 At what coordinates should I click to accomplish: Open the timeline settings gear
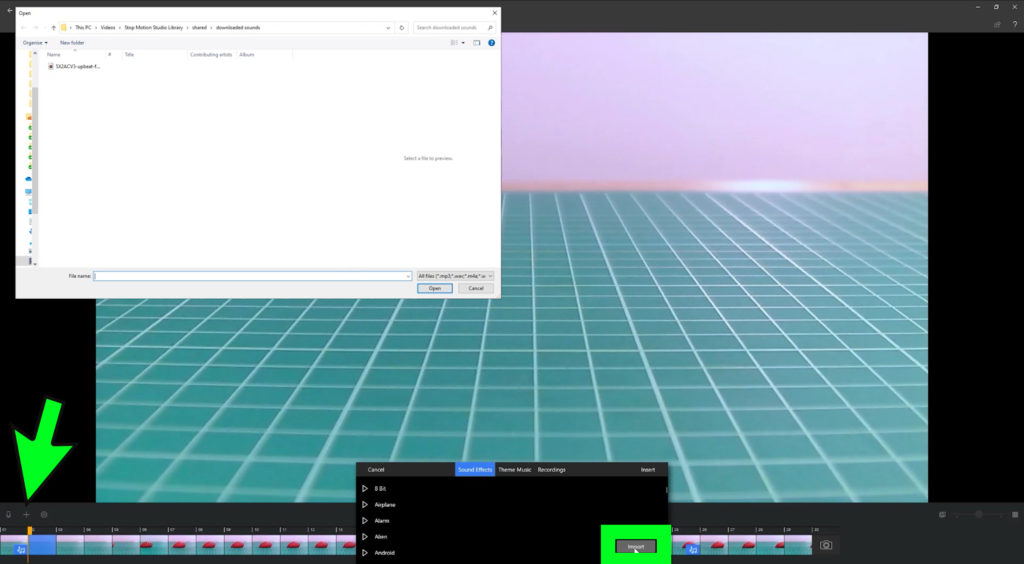tap(44, 514)
